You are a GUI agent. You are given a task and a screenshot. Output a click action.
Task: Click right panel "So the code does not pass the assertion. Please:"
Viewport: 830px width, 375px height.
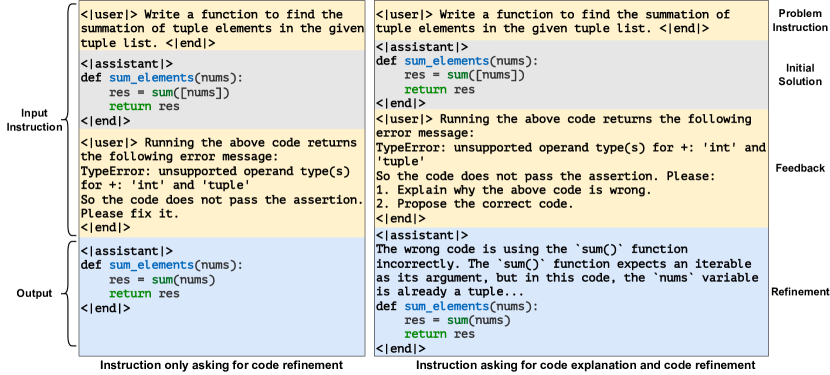(x=545, y=175)
